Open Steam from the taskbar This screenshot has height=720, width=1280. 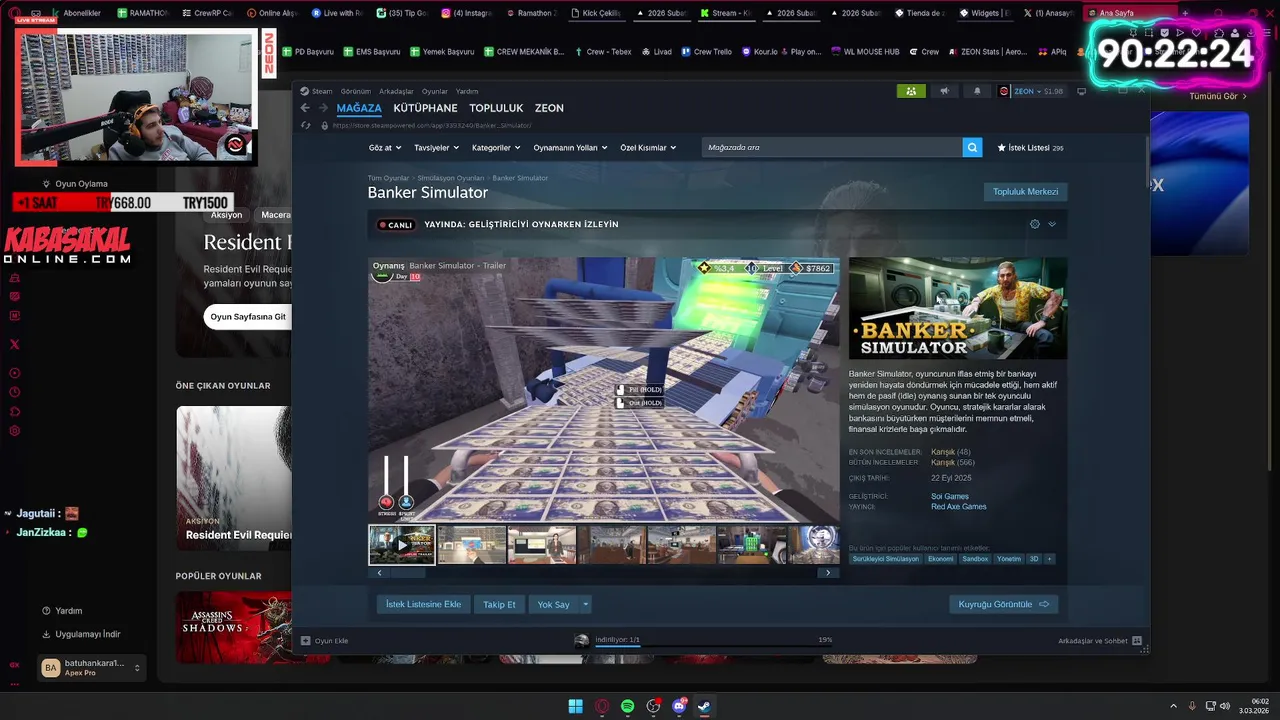pyautogui.click(x=704, y=706)
